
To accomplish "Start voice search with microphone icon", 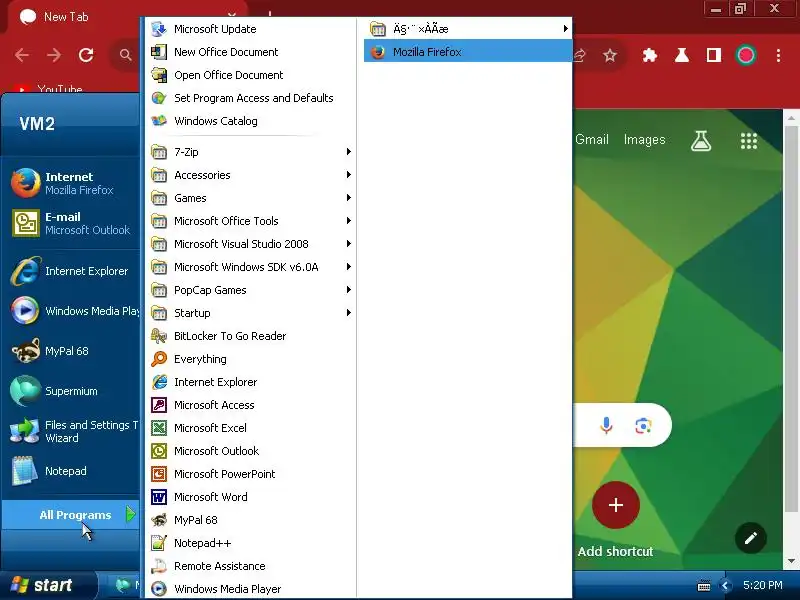I will (606, 426).
